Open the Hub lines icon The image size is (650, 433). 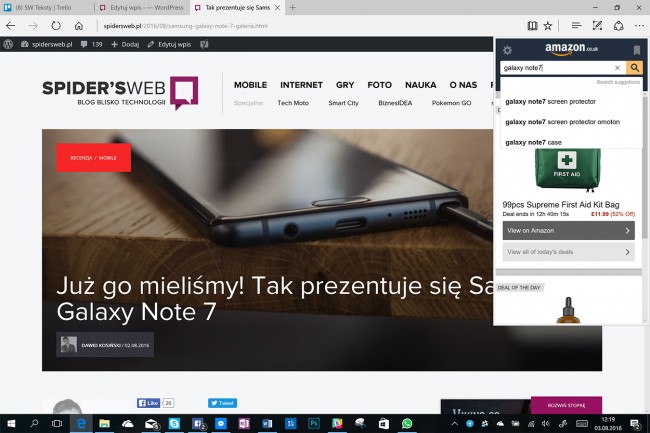(x=576, y=26)
